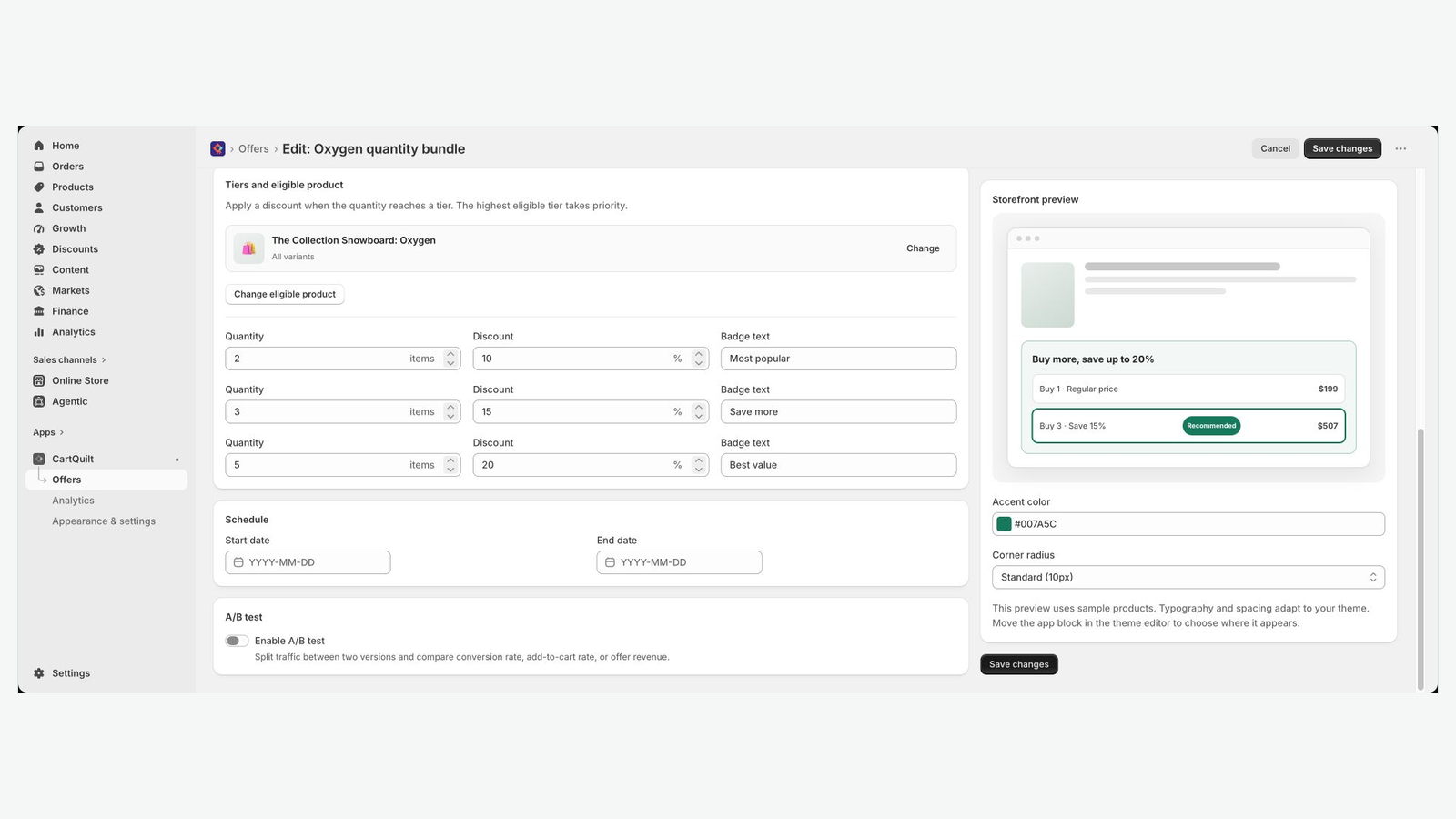Click the Discount field showing 10 percent
Image resolution: width=1456 pixels, height=819 pixels.
(591, 359)
